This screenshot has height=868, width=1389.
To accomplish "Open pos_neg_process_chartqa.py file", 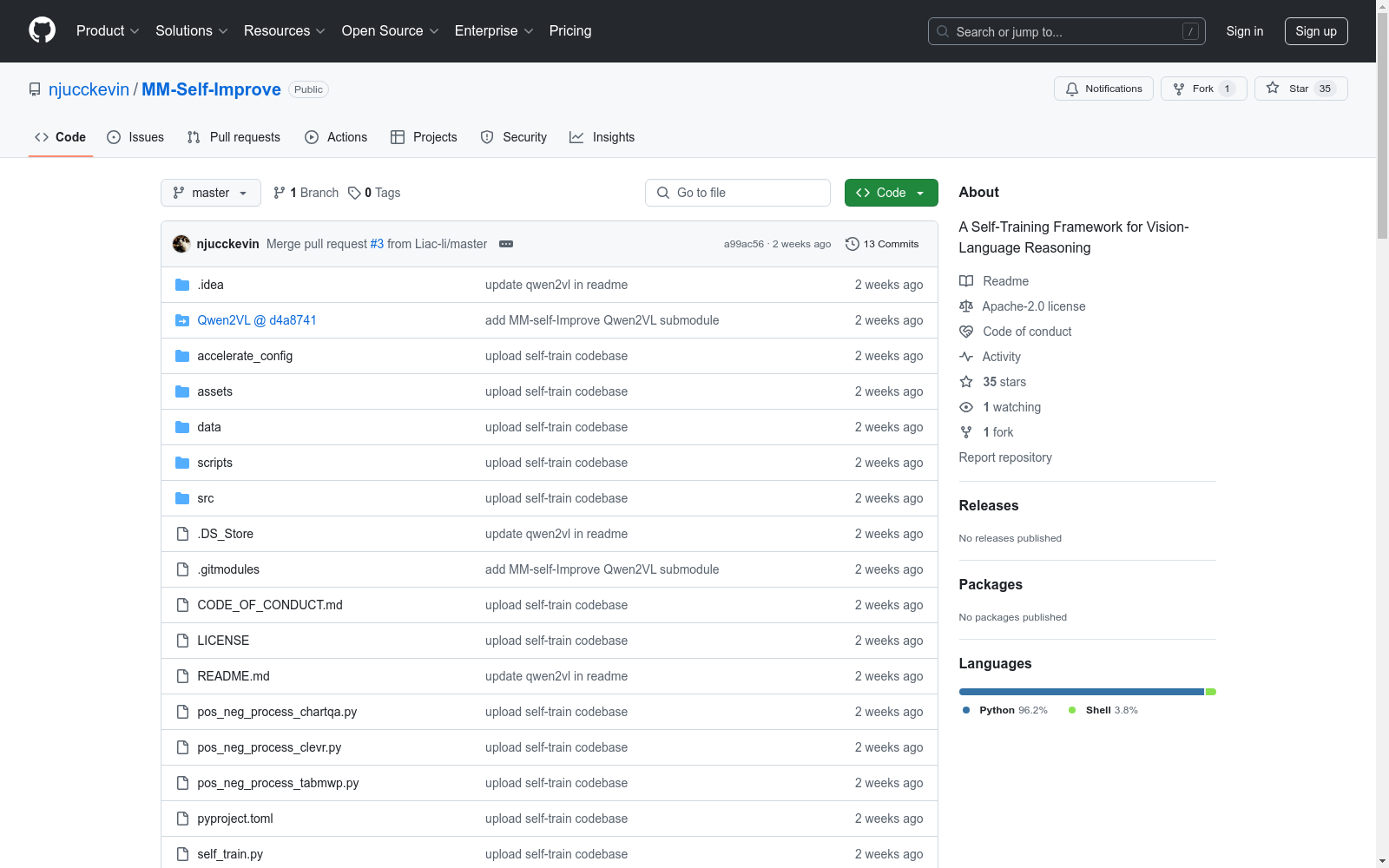I will pyautogui.click(x=277, y=712).
